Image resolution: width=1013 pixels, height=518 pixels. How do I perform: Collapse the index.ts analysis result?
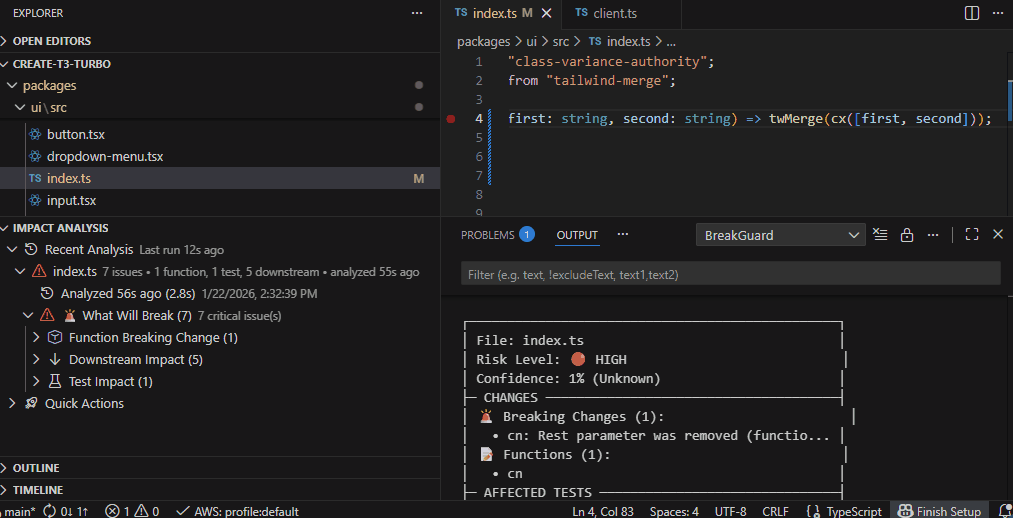click(20, 271)
